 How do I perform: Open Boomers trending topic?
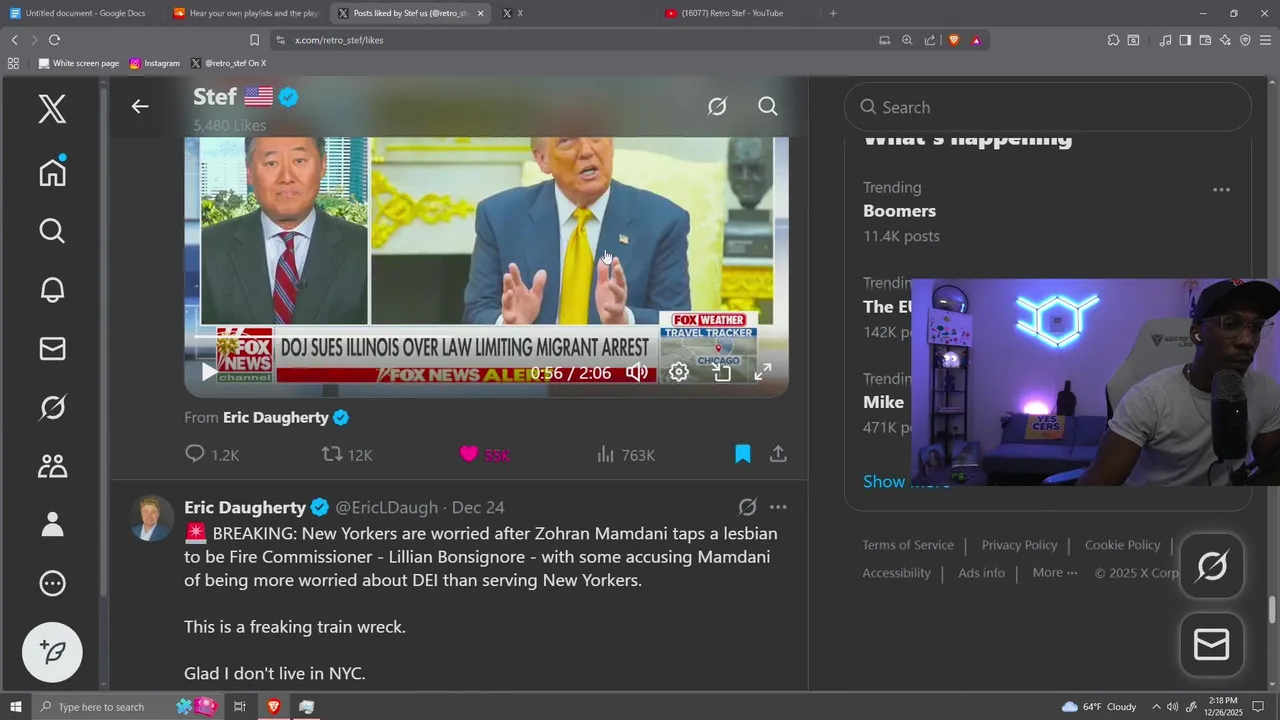(x=899, y=211)
